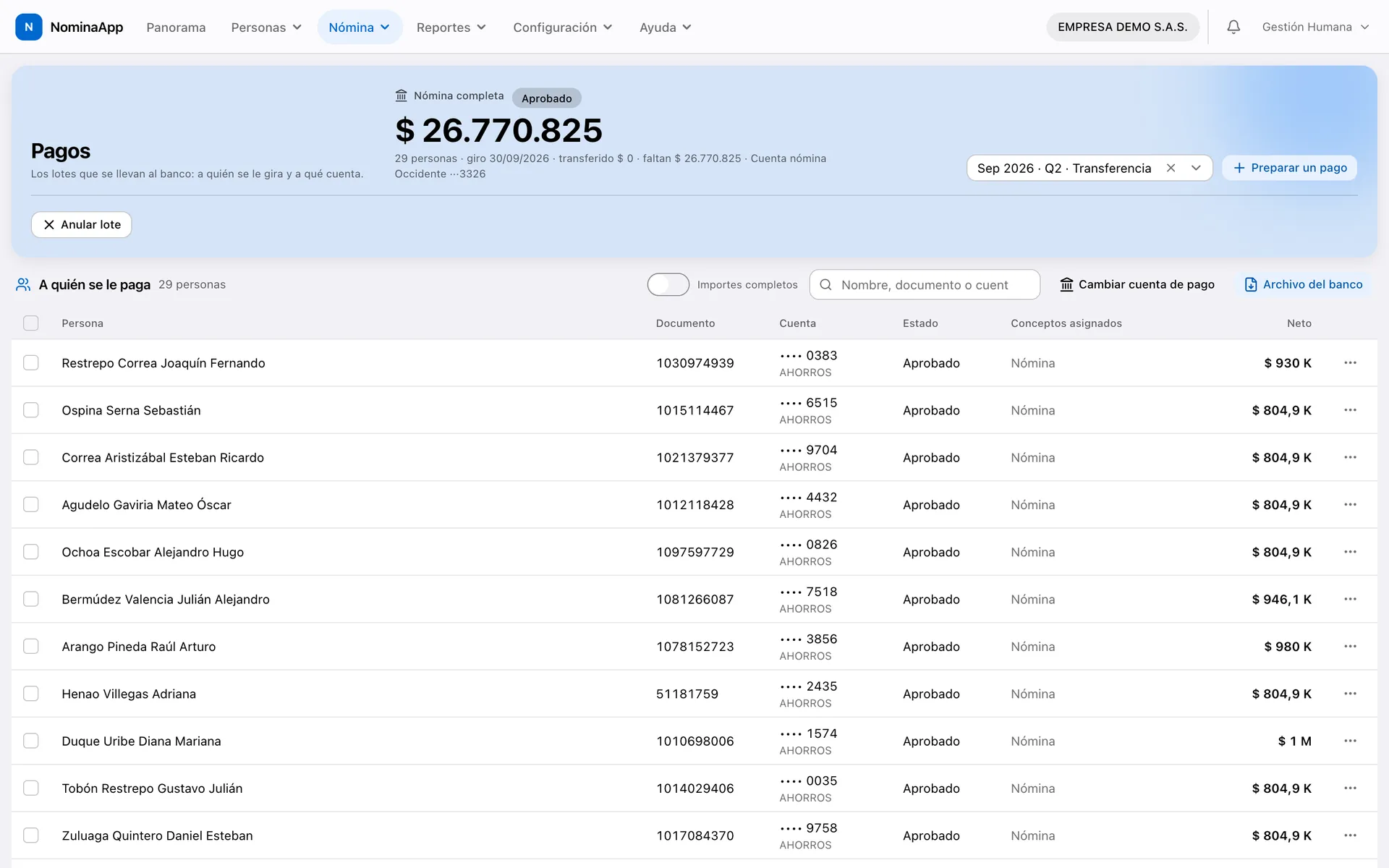Select checkbox for Restrepo Correa Joaquín Fernando
Viewport: 1389px width, 868px height.
[x=30, y=362]
